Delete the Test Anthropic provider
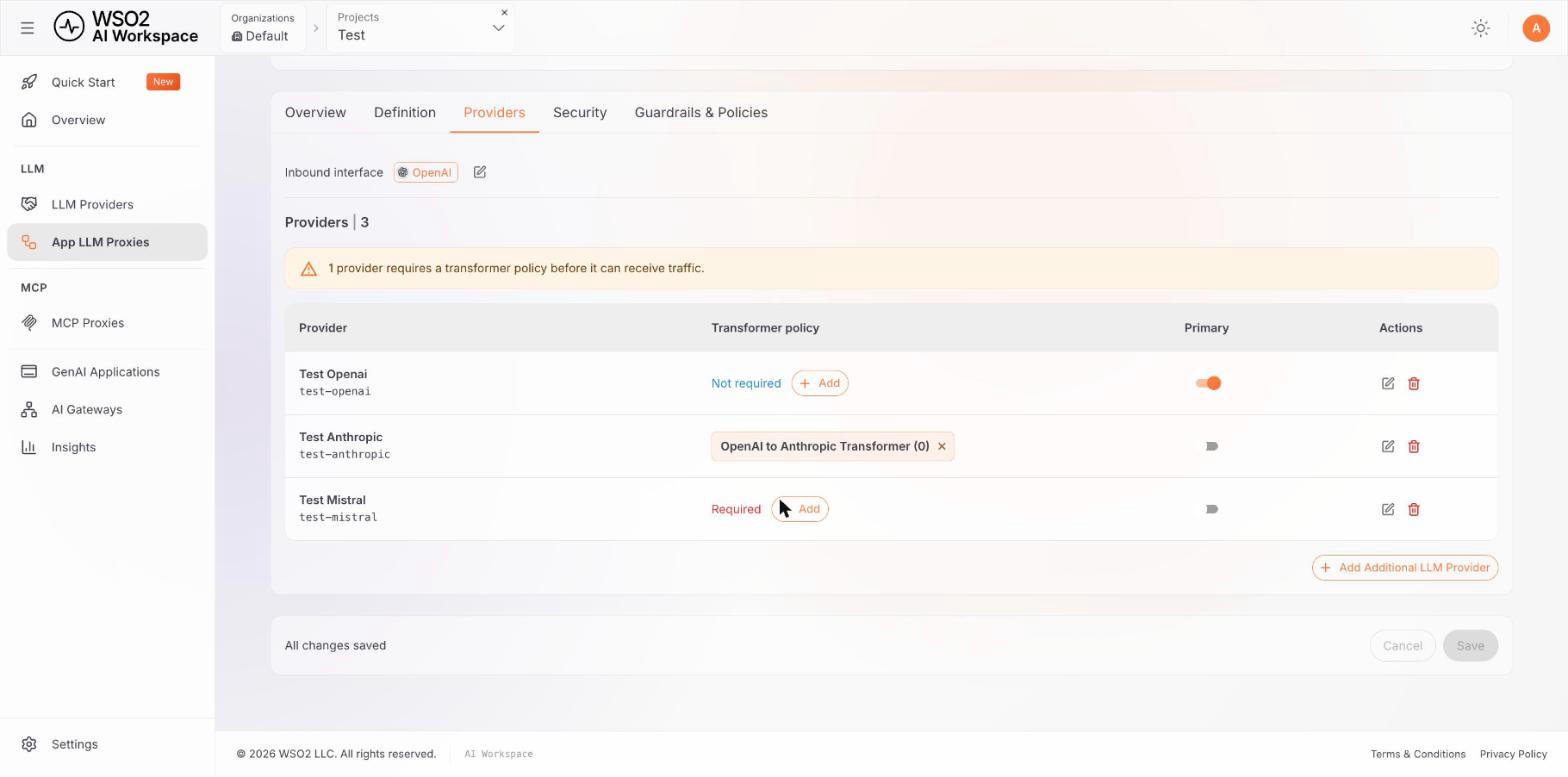Screen dimensions: 1568x777 (x=1414, y=446)
